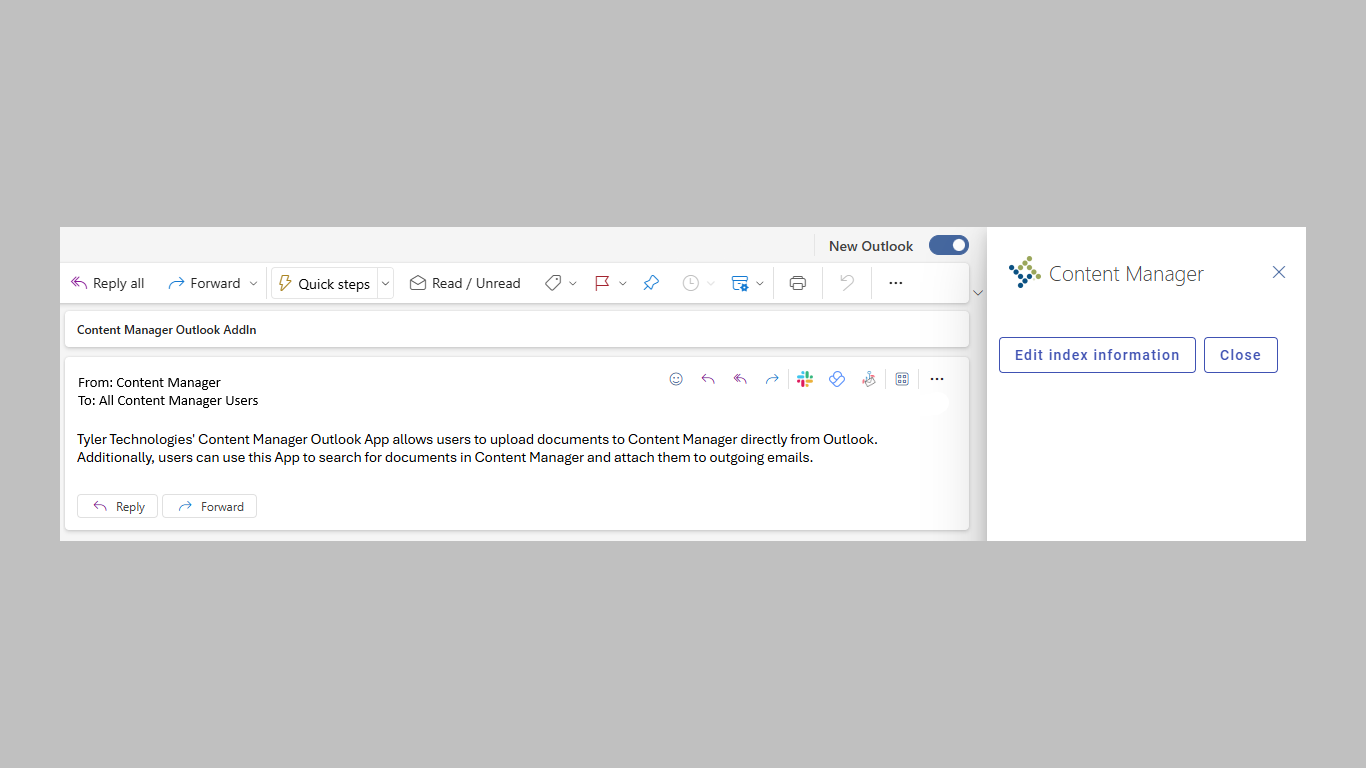Click Forward in the top toolbar
The image size is (1366, 768).
point(204,283)
